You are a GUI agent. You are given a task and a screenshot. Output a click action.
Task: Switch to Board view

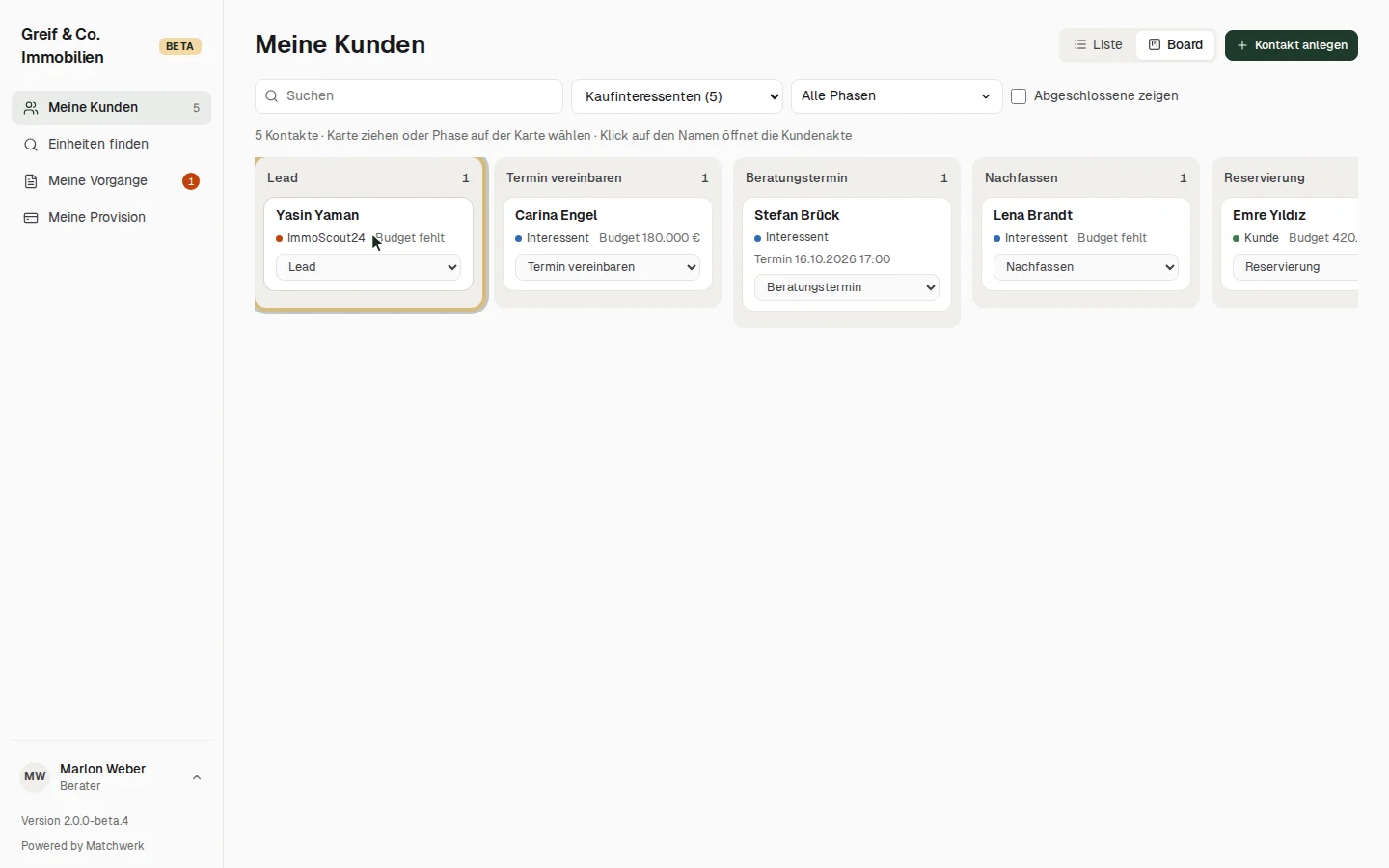coord(1176,45)
